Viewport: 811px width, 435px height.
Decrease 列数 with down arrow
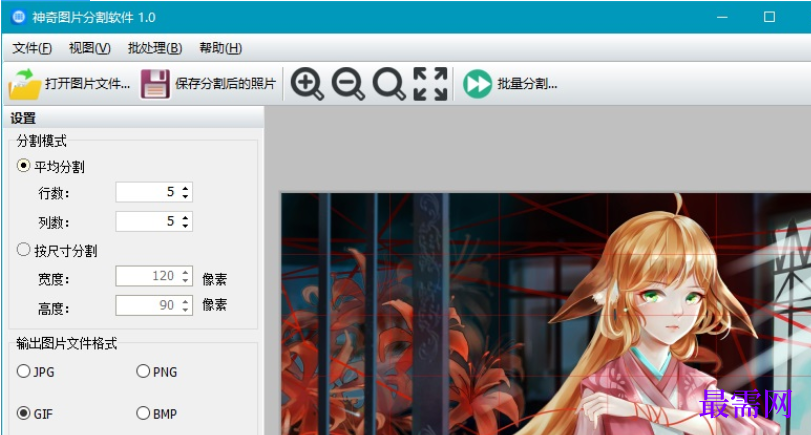click(185, 226)
